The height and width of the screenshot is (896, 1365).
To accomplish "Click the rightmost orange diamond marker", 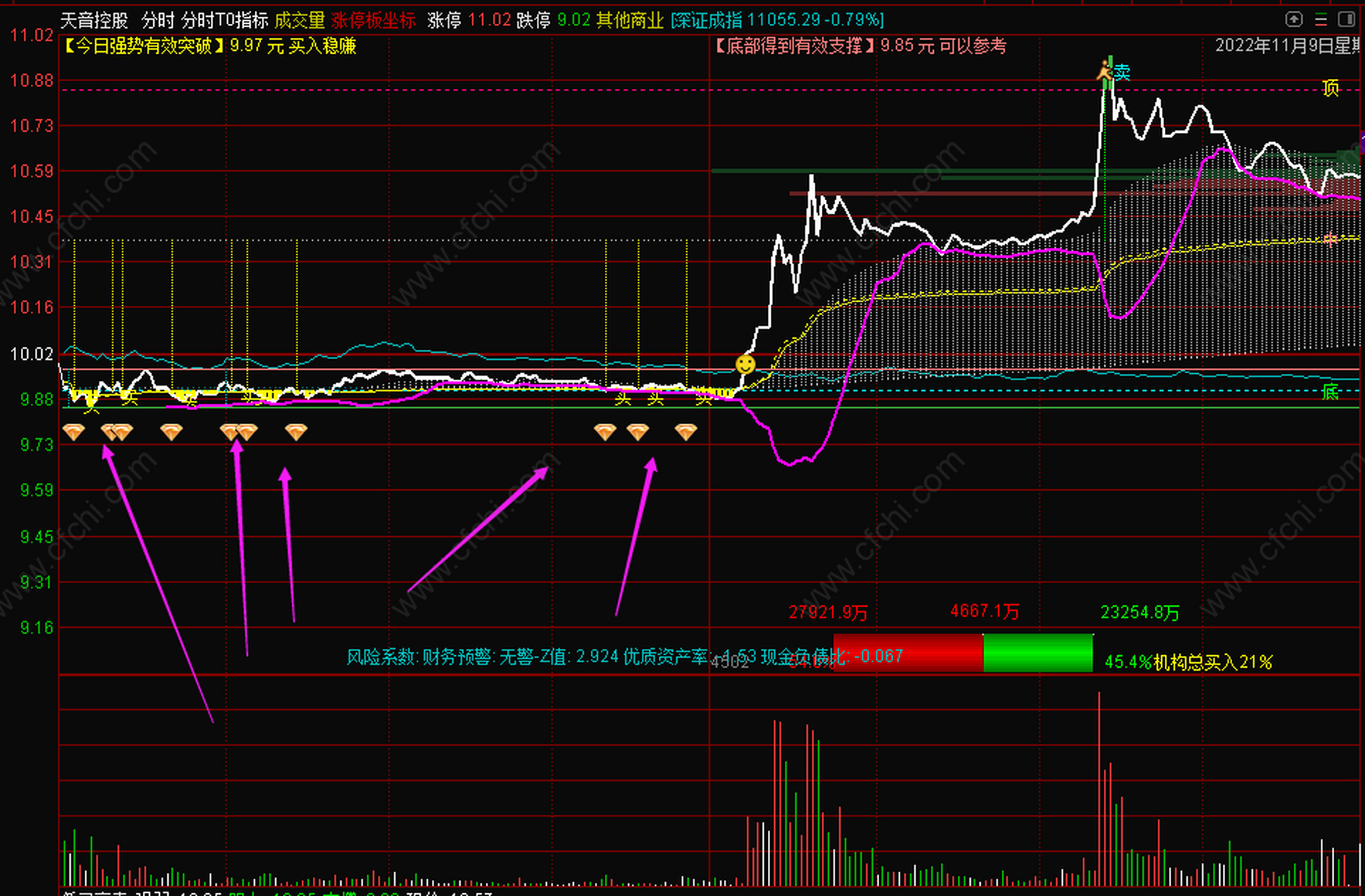I will click(686, 432).
